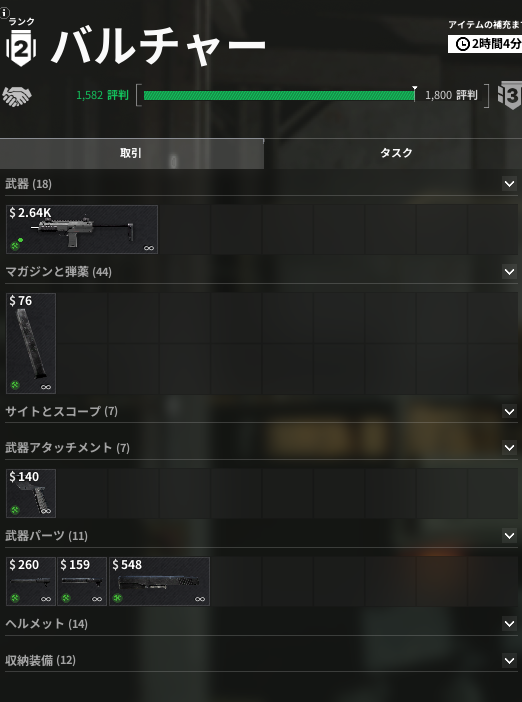522x702 pixels.
Task: Select the $2.64K submachine gun item
Action: pos(82,229)
